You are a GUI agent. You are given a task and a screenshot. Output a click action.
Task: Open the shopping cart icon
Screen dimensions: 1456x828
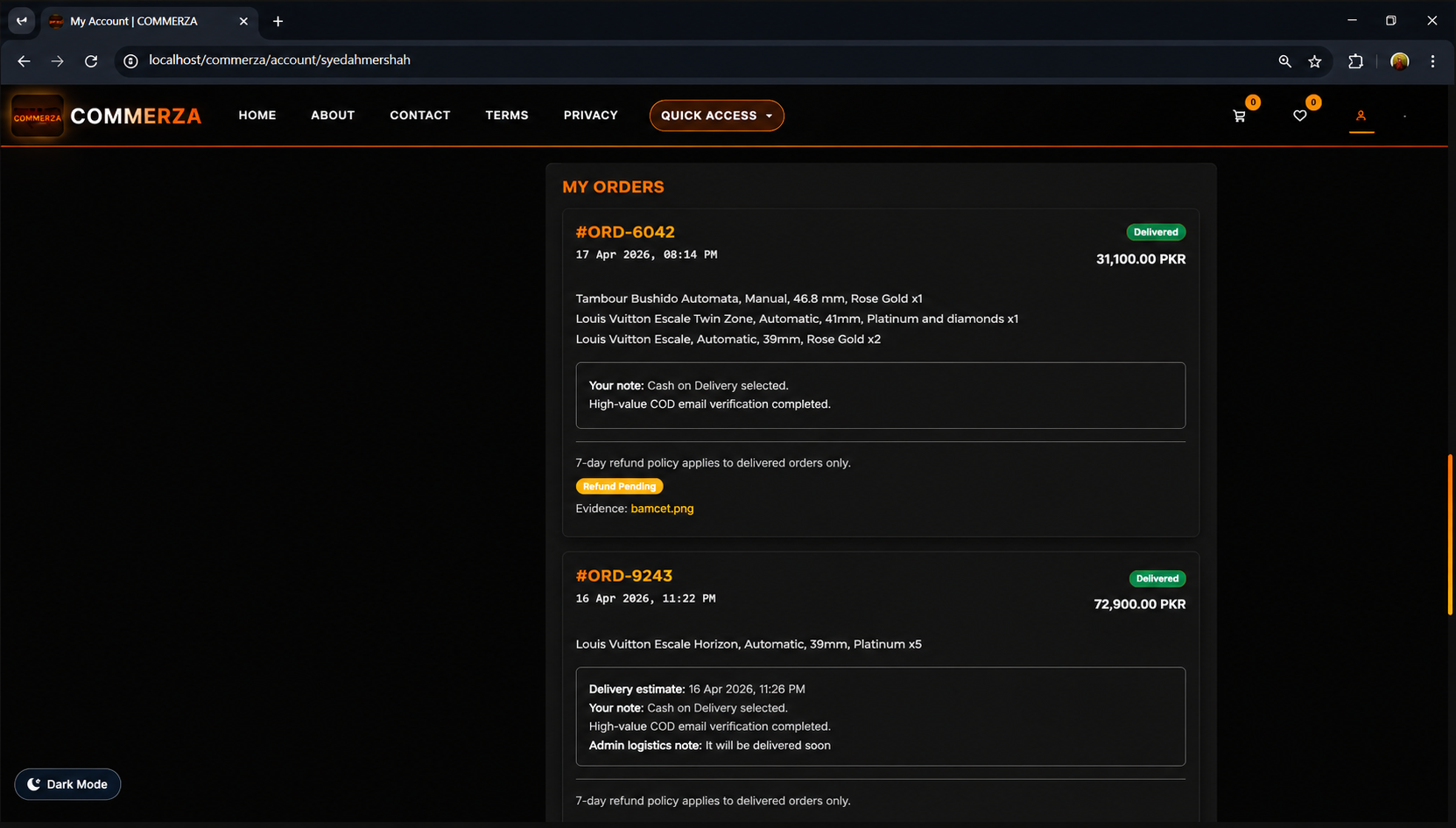click(1239, 116)
